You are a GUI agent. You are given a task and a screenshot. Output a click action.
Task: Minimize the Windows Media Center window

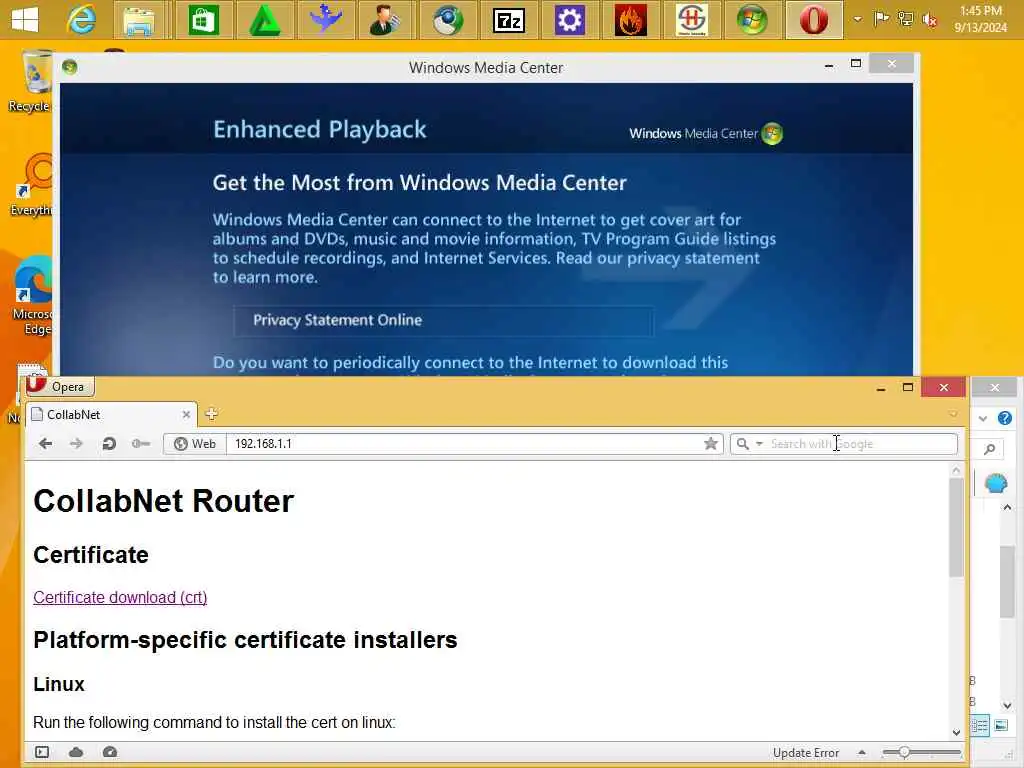pyautogui.click(x=829, y=65)
